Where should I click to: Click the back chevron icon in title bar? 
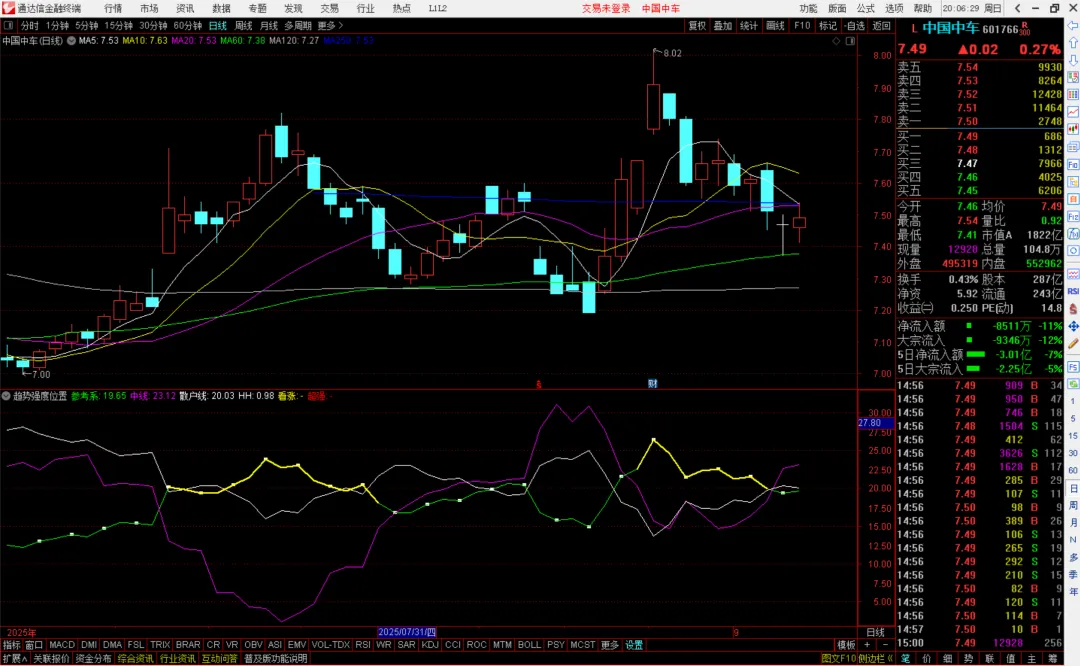pyautogui.click(x=1018, y=8)
